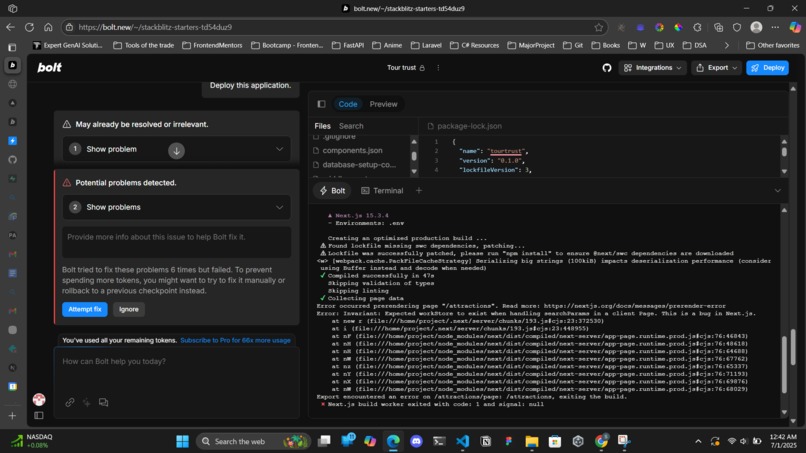This screenshot has width=806, height=453.
Task: Open the browser profile avatar
Action: click(756, 27)
